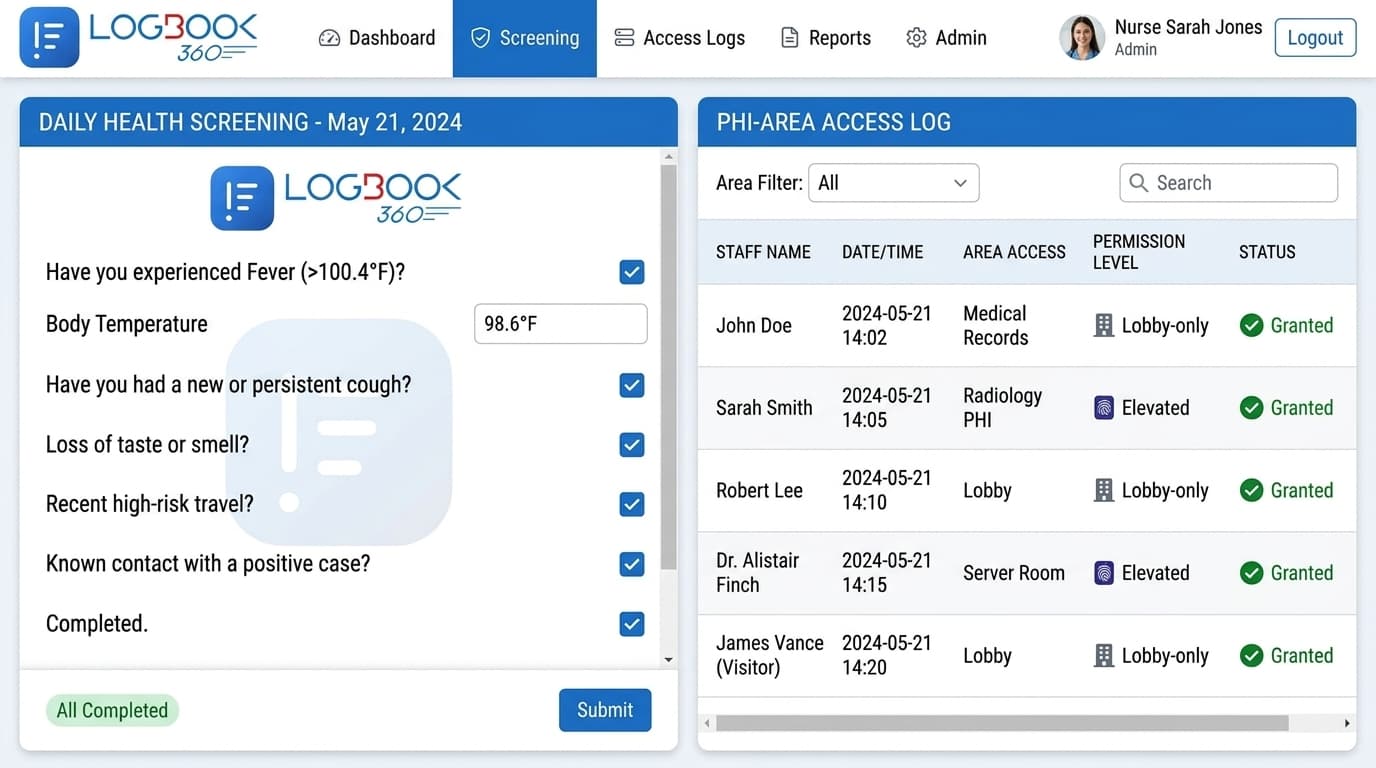Click the screening form vertical scrollbar thumb
The height and width of the screenshot is (768, 1376).
tap(669, 367)
